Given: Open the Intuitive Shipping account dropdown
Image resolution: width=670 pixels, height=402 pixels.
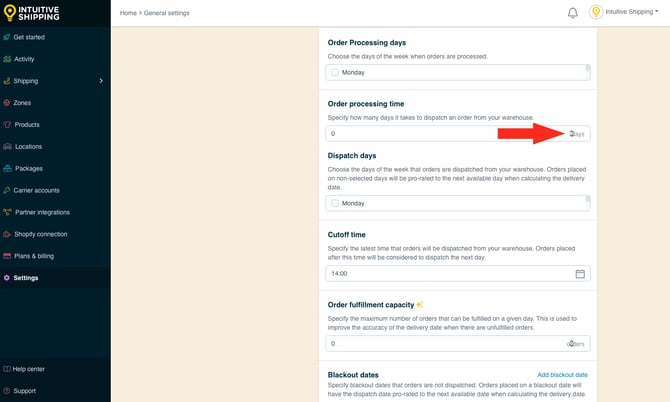Looking at the screenshot, I should [x=632, y=12].
